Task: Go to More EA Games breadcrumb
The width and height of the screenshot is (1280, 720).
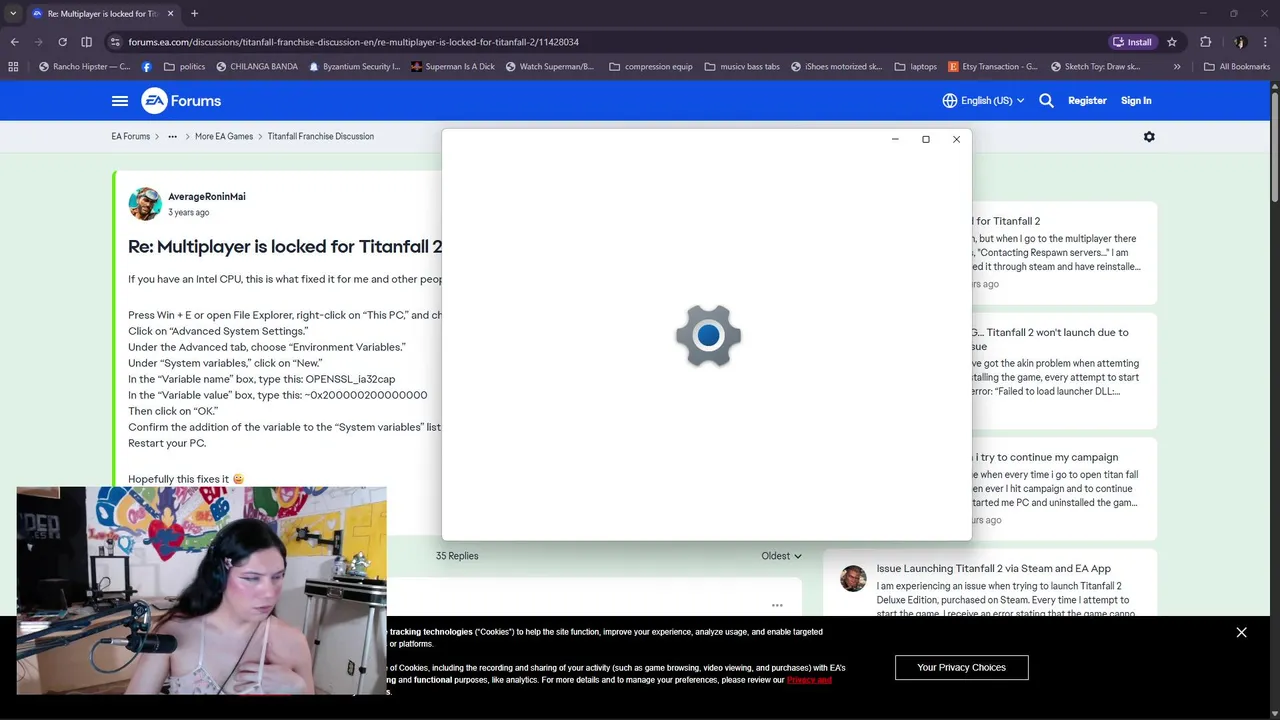Action: coord(224,137)
